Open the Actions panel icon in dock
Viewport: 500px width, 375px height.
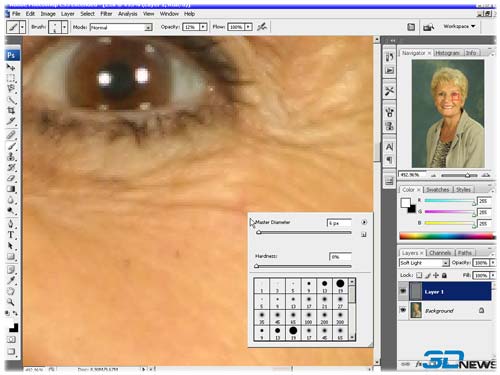389,70
